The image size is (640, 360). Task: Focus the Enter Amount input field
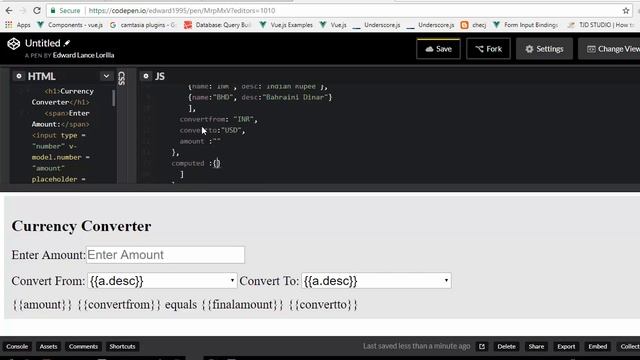165,255
